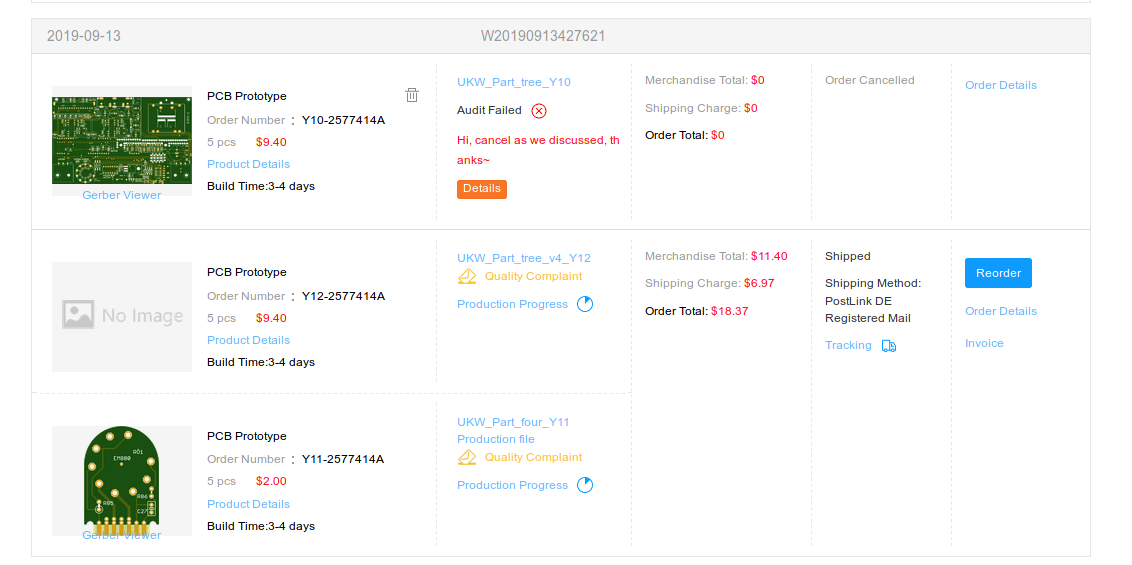Click the red Audit Failed X icon
1132x565 pixels.
pyautogui.click(x=539, y=110)
